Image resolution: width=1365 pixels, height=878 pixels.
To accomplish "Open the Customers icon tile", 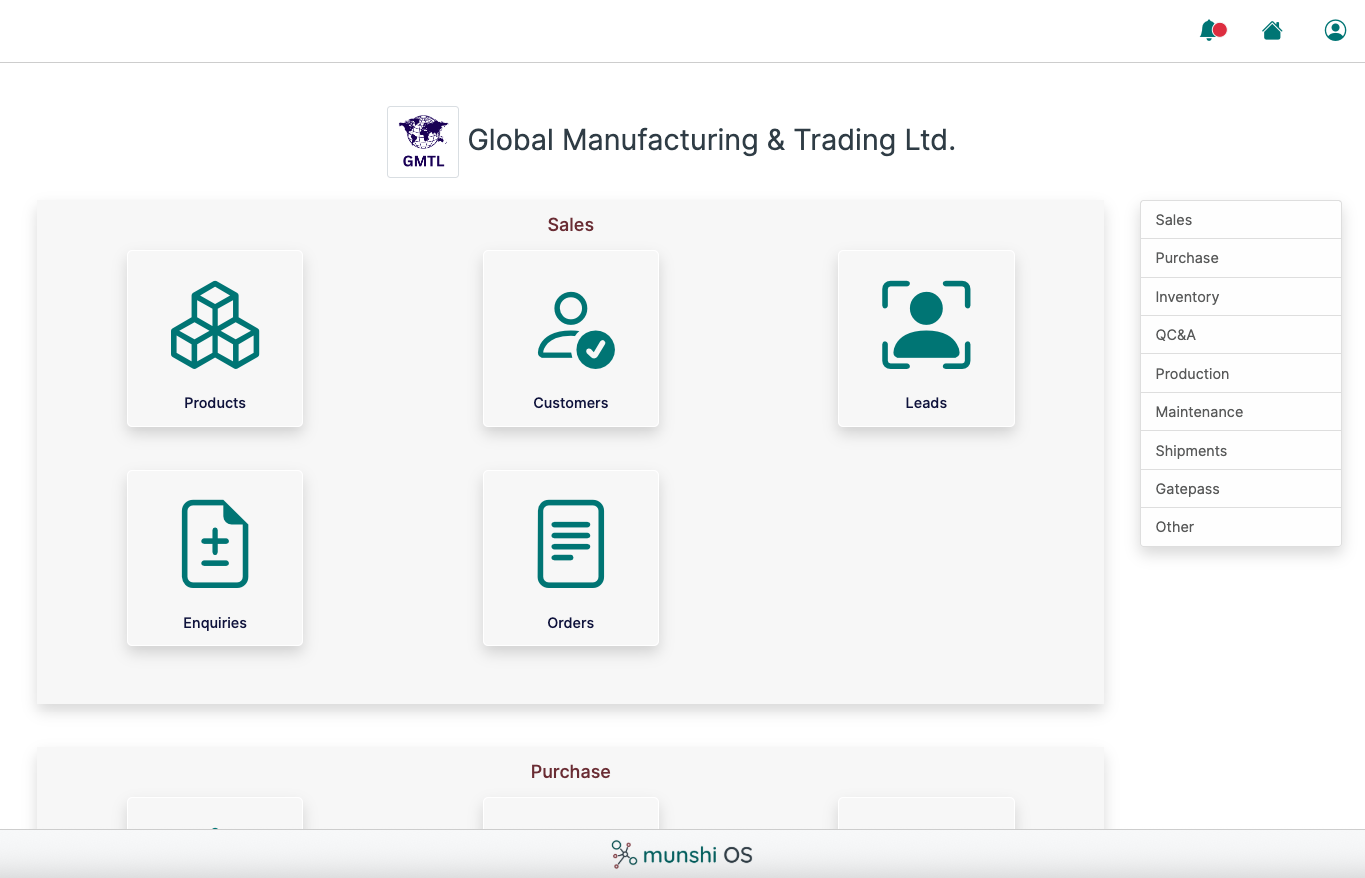I will click(x=571, y=330).
